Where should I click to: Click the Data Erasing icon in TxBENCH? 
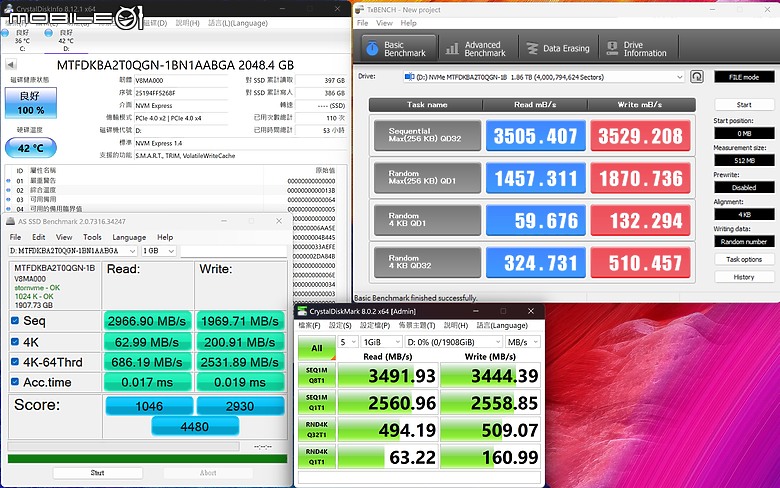pyautogui.click(x=532, y=48)
